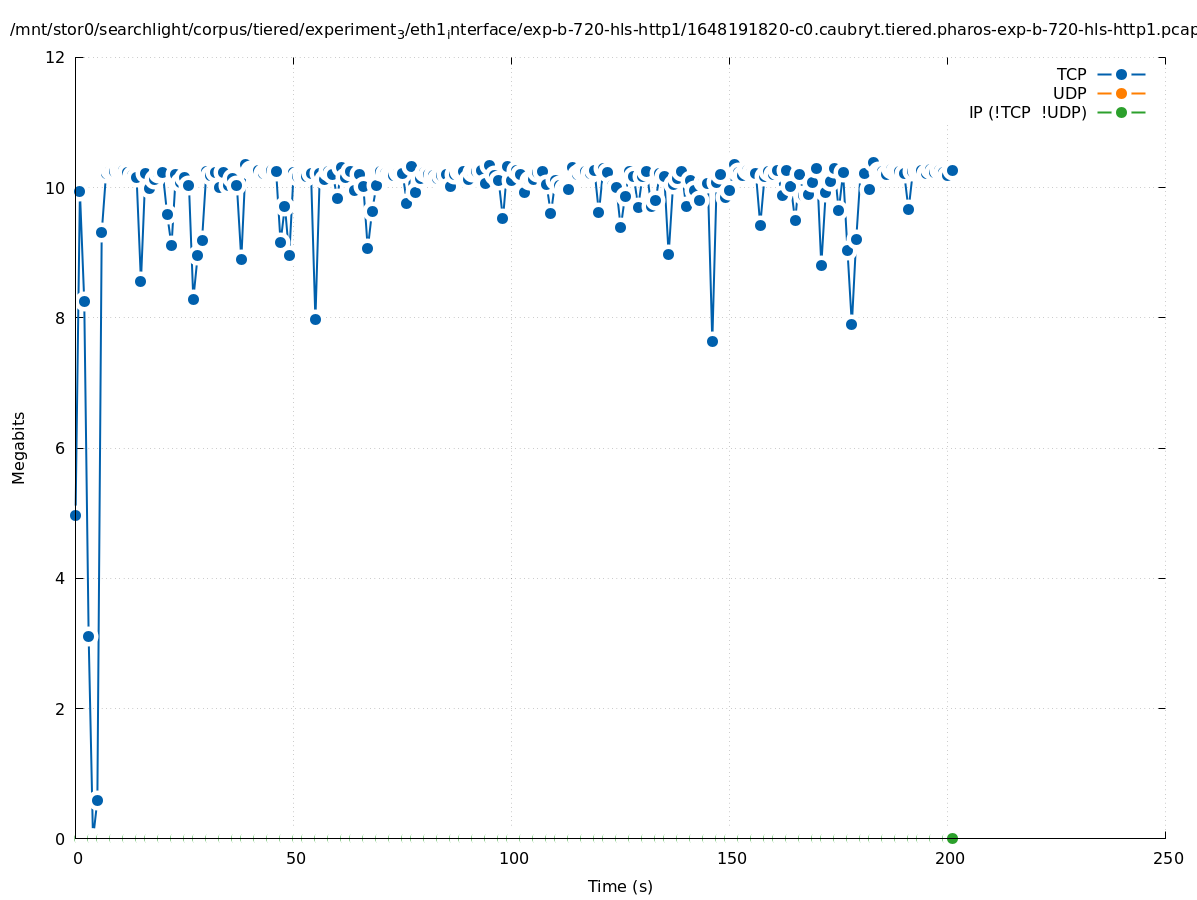Click the green data point on the x-axis
Screen dimensions: 1197x900
(952, 838)
